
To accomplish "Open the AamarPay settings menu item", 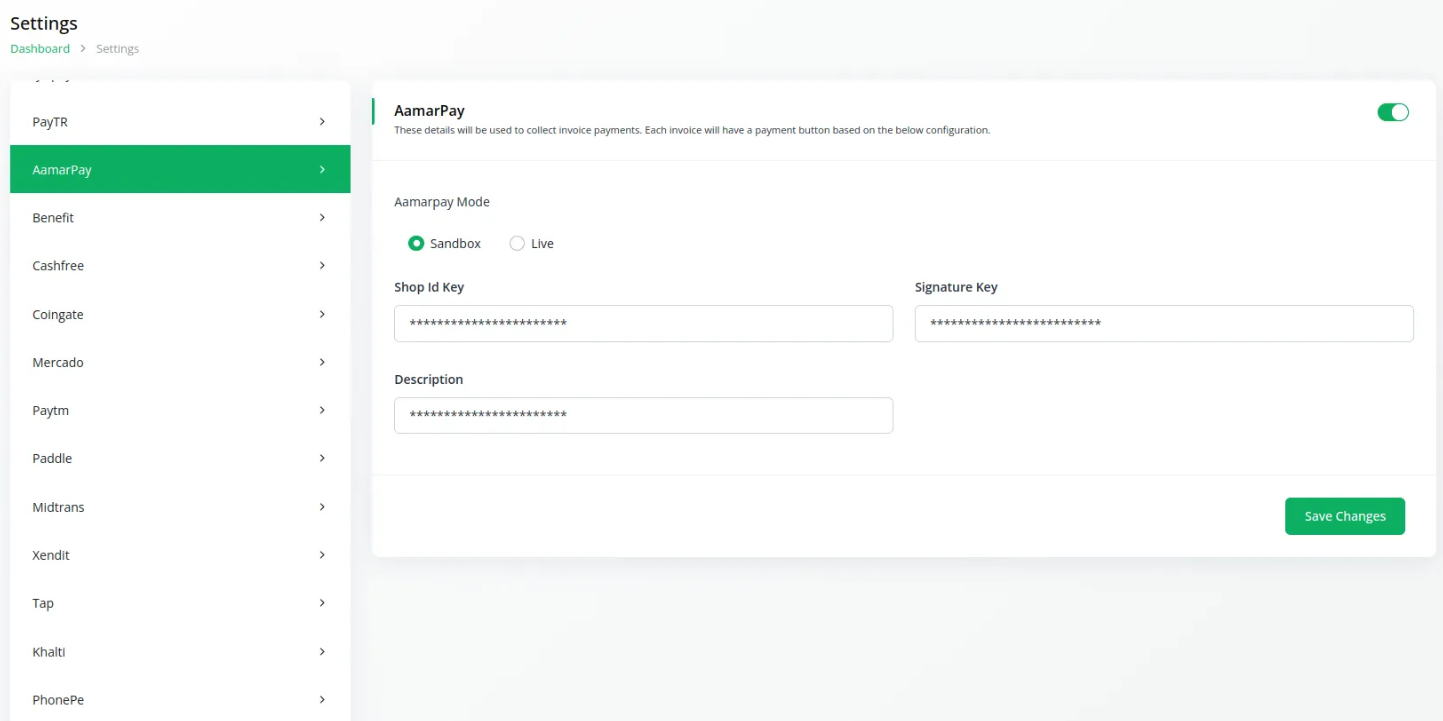I will click(x=180, y=169).
